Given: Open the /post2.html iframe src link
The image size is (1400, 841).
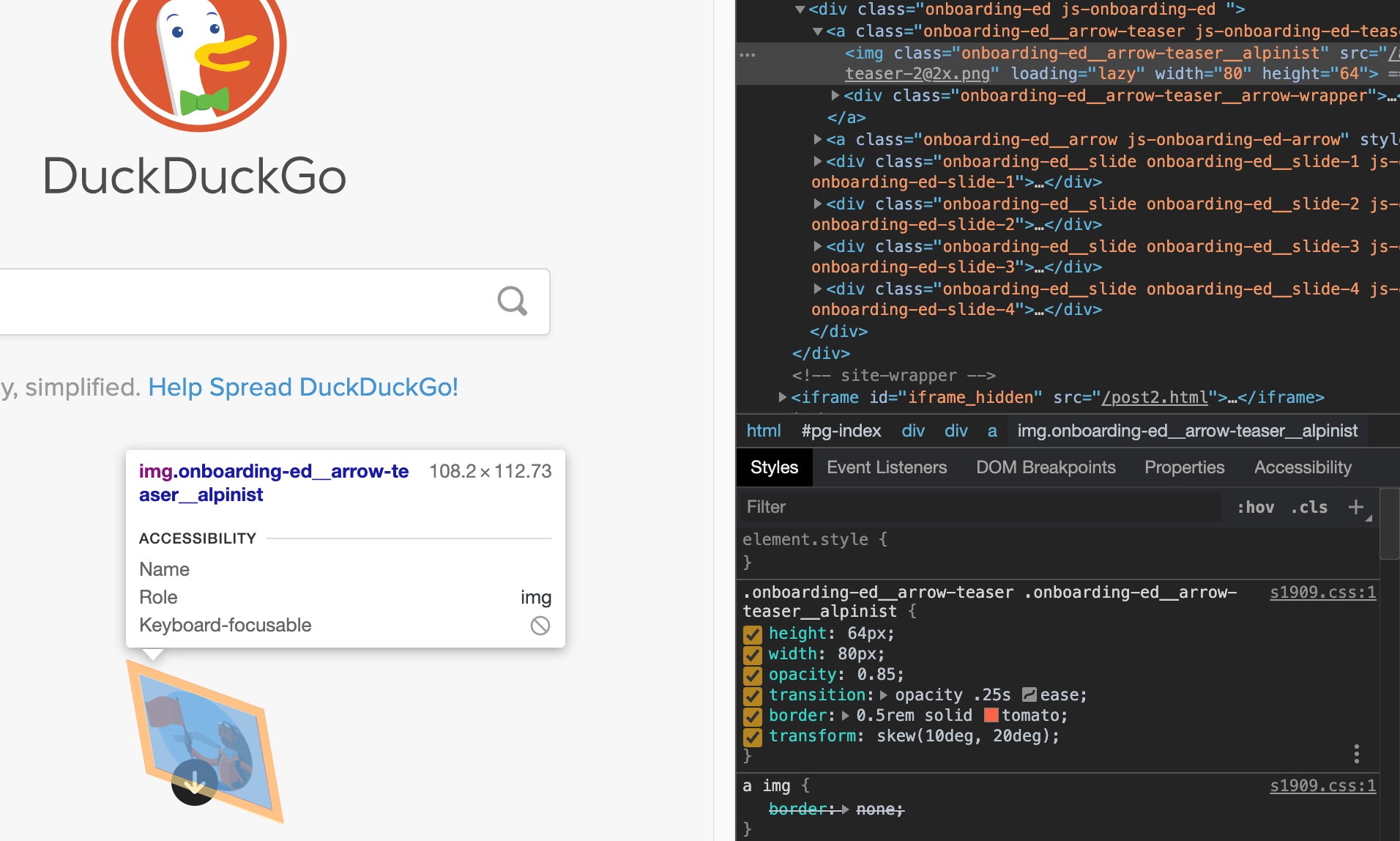Looking at the screenshot, I should [1155, 397].
